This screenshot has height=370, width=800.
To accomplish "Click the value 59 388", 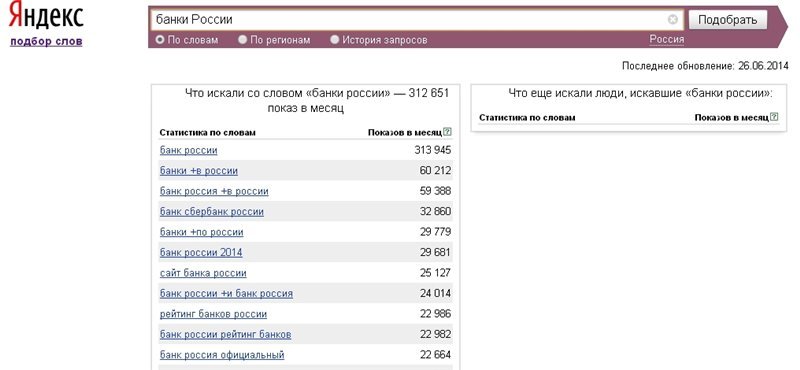I will (x=435, y=191).
